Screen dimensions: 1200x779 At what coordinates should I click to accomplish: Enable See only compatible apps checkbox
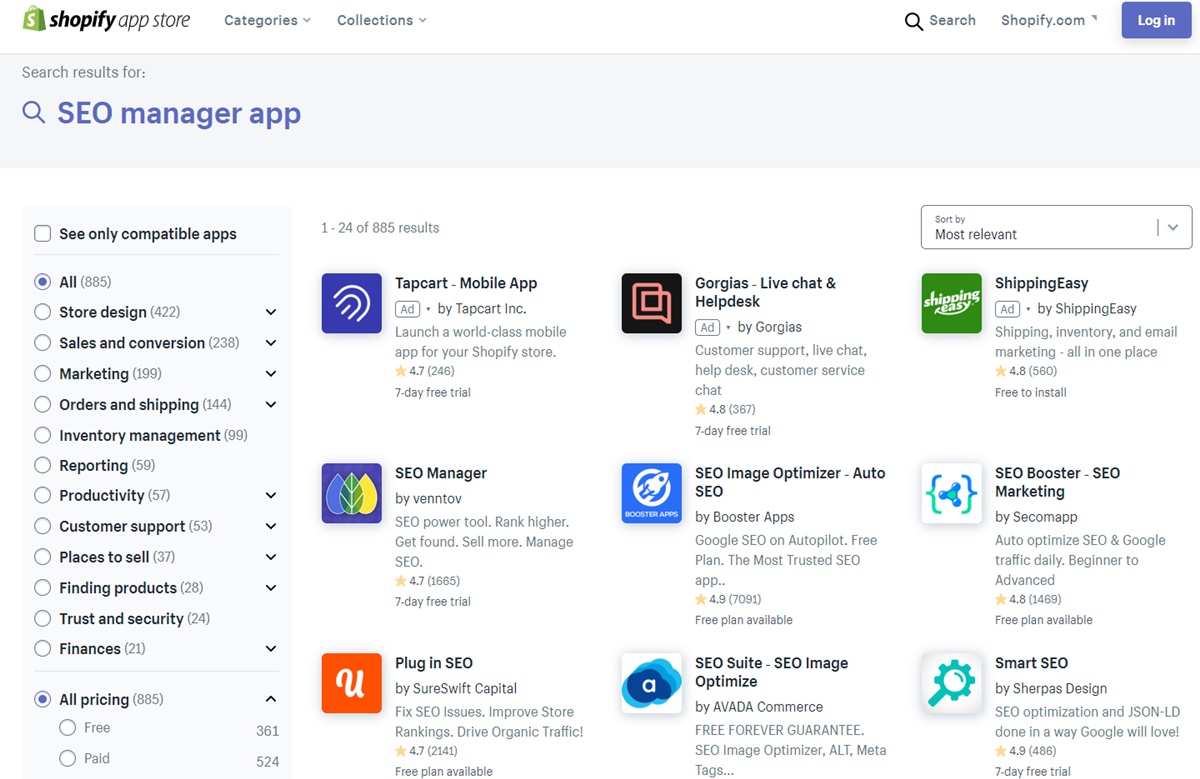(x=43, y=234)
